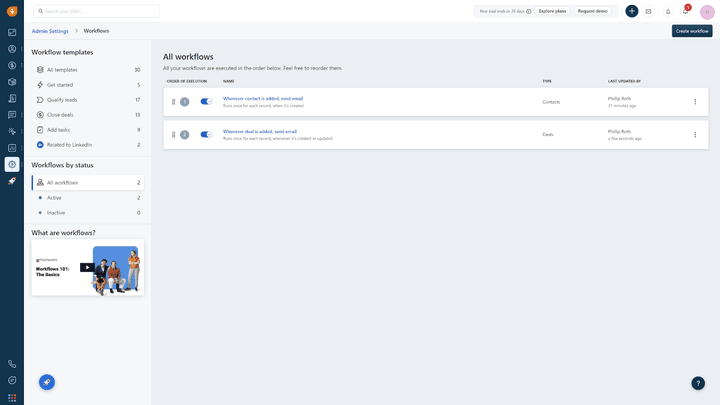720x405 pixels.
Task: Open the phone dialer icon
Action: 12,364
